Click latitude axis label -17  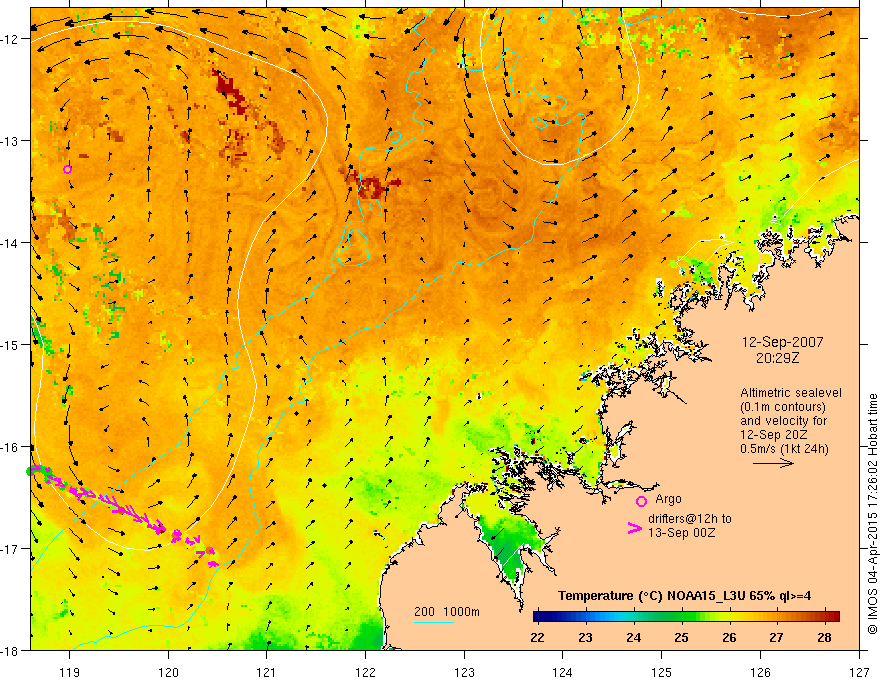coord(11,548)
